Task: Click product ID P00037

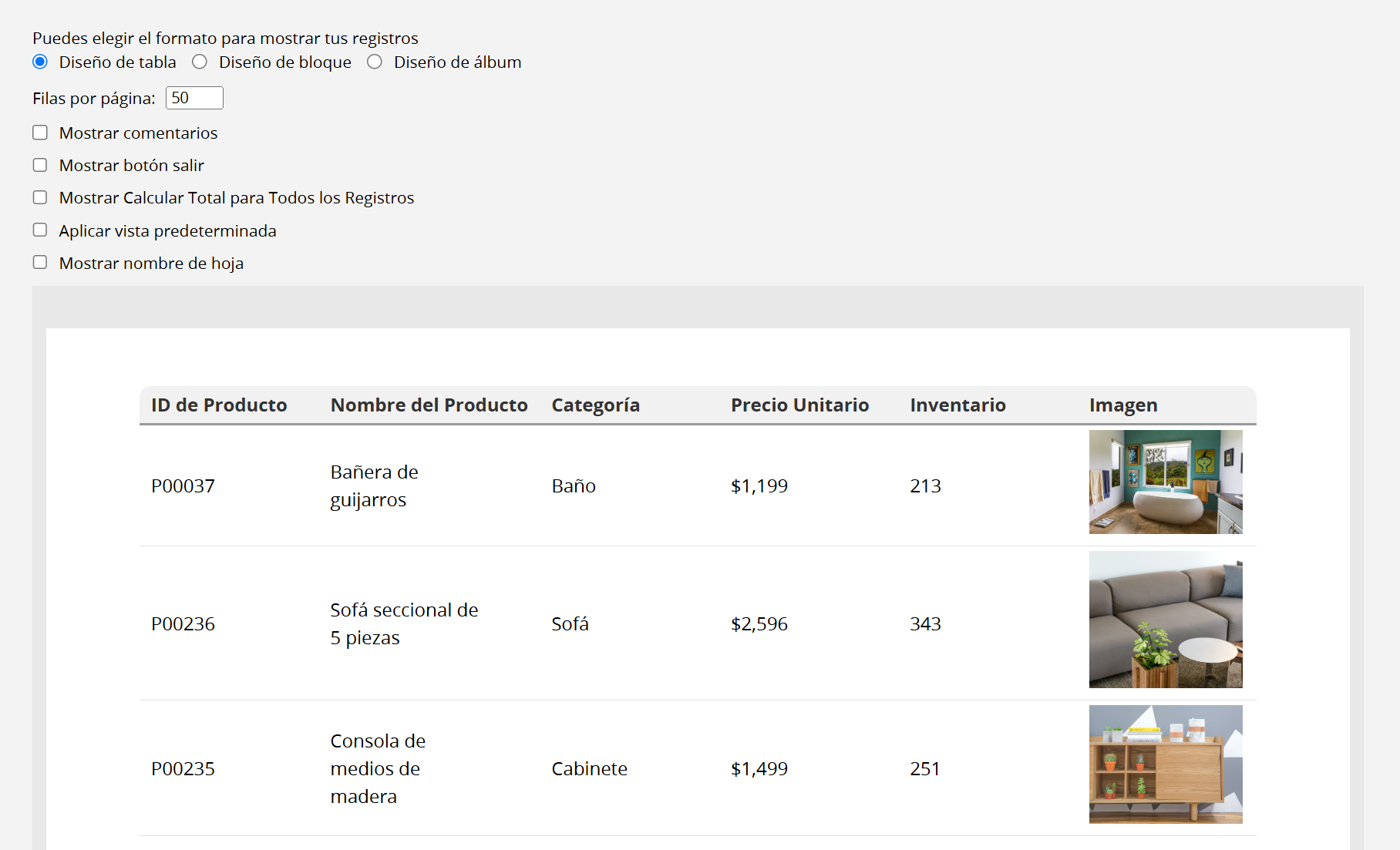Action: point(183,486)
